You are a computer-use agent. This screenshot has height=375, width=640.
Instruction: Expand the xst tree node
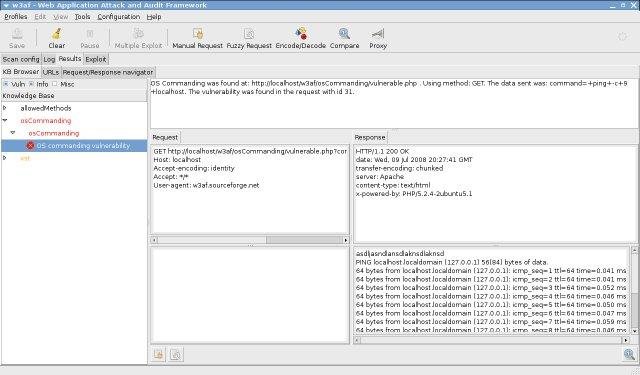[x=5, y=158]
